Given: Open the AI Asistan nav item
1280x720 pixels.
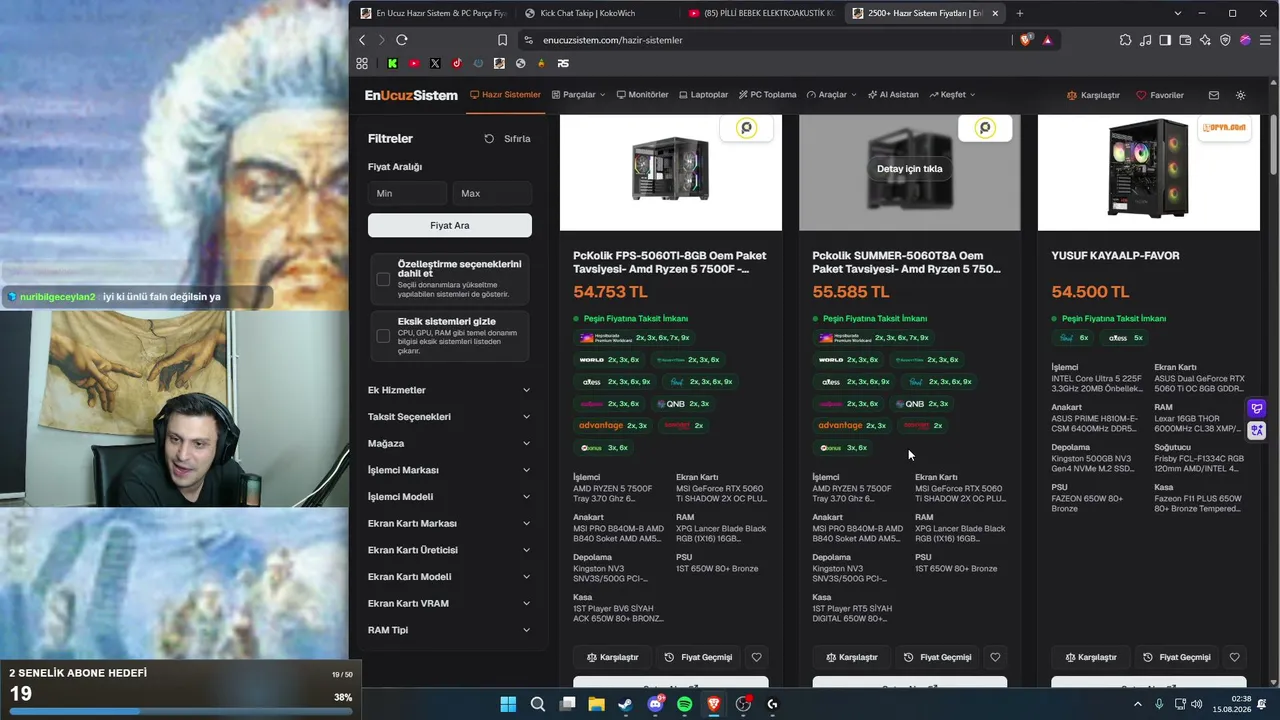Looking at the screenshot, I should [x=893, y=95].
